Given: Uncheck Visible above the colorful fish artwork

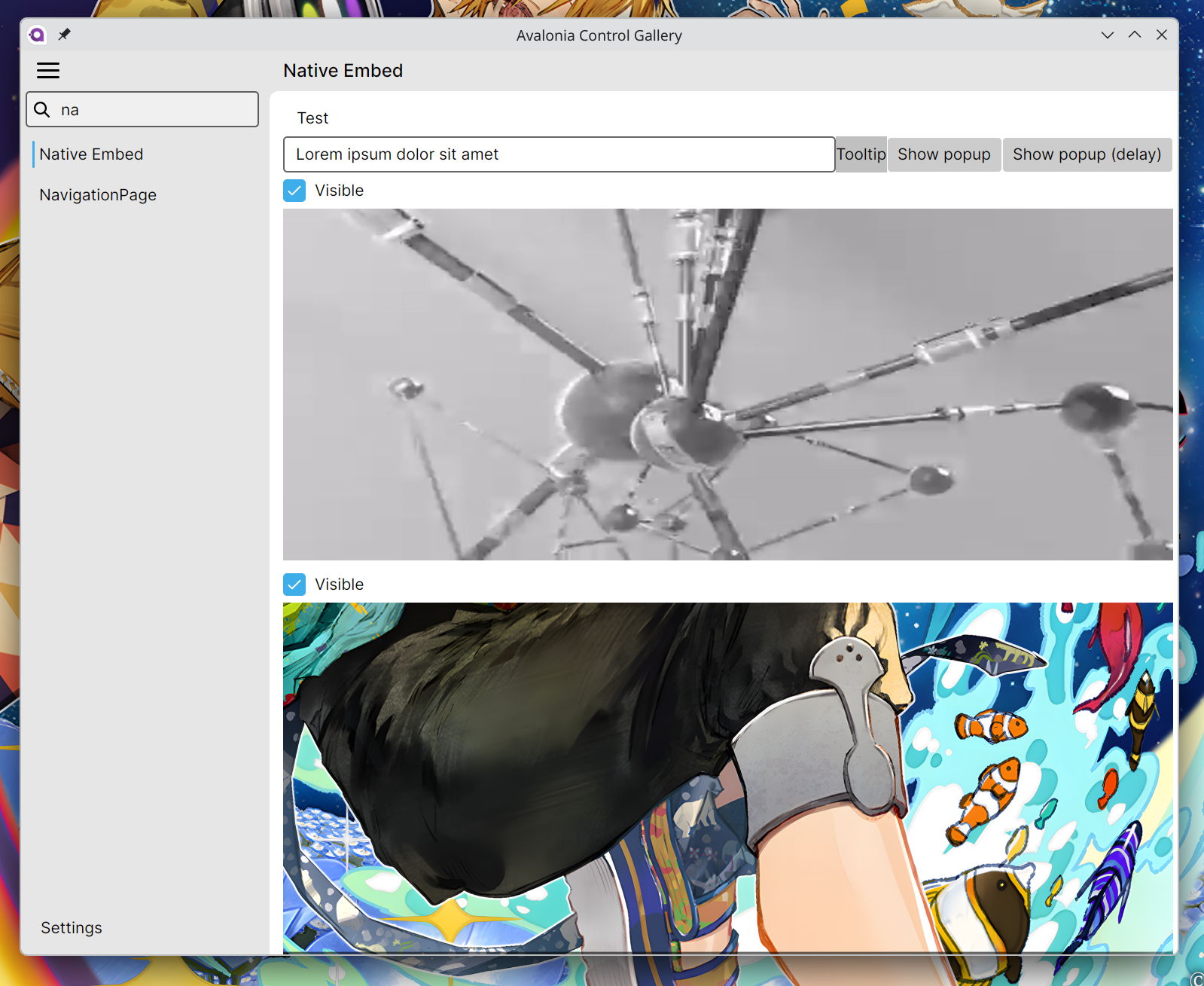Looking at the screenshot, I should tap(294, 585).
